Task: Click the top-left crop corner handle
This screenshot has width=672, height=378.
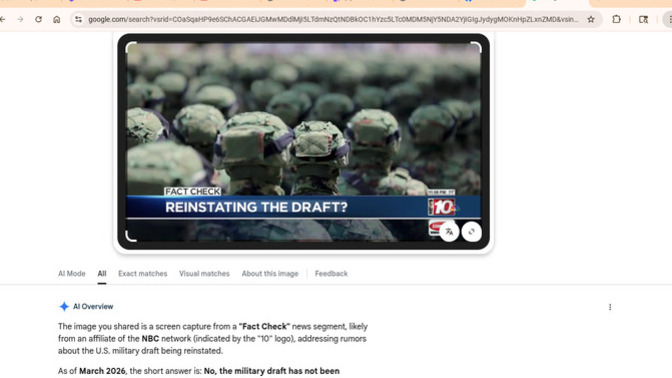Action: 131,47
